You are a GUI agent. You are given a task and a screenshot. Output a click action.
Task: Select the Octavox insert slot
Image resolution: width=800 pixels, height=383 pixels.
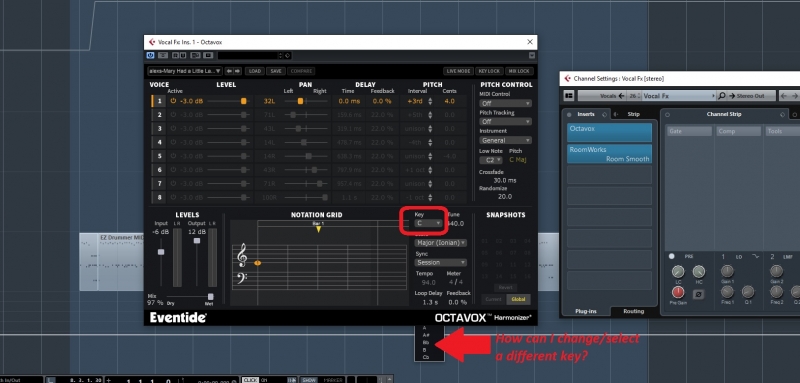(609, 132)
